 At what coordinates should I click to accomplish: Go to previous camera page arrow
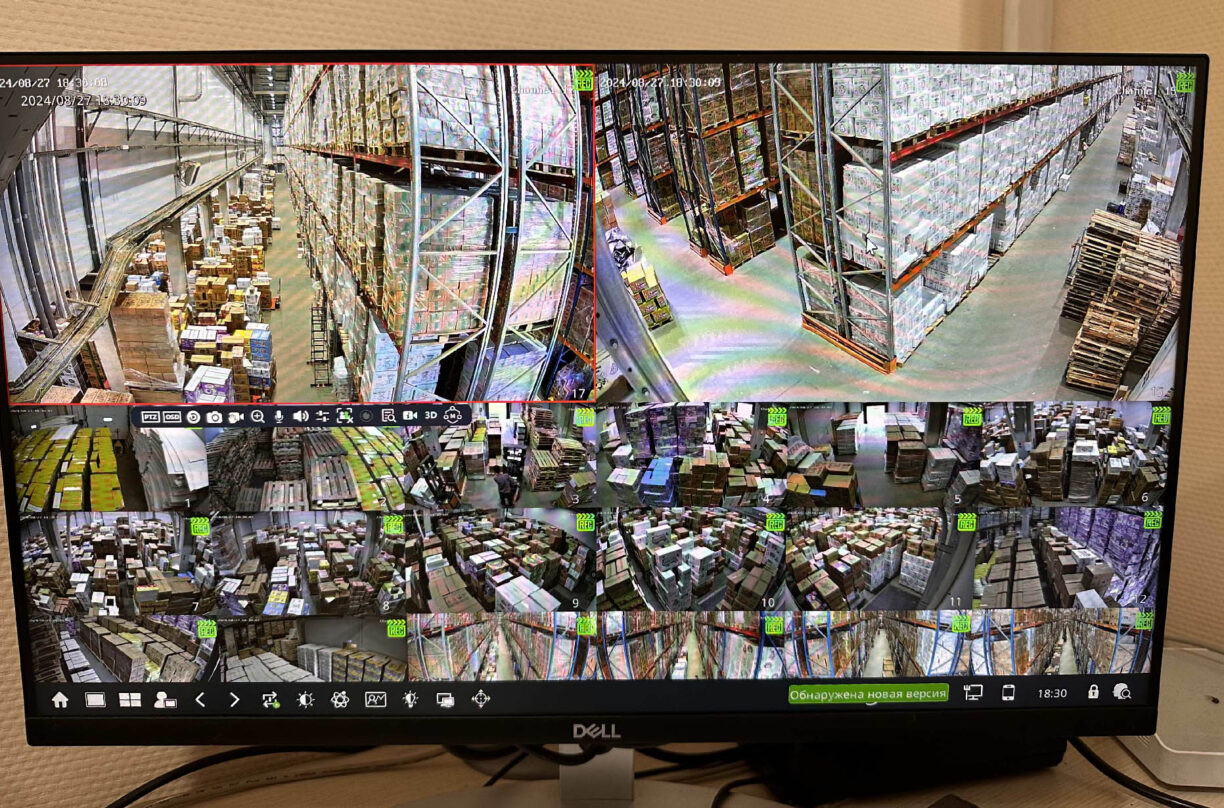pos(200,700)
